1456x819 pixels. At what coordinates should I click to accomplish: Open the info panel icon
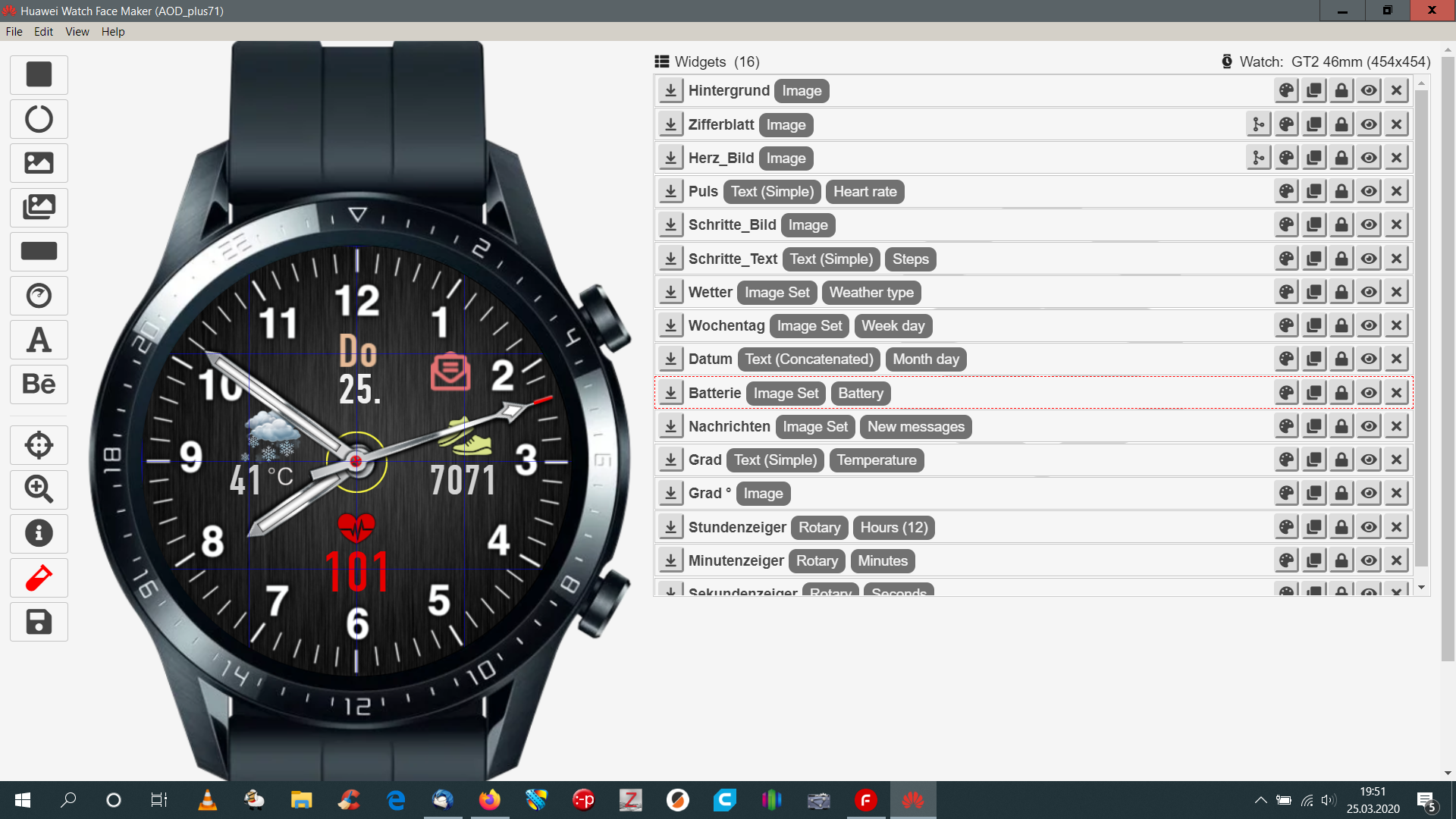(x=39, y=533)
